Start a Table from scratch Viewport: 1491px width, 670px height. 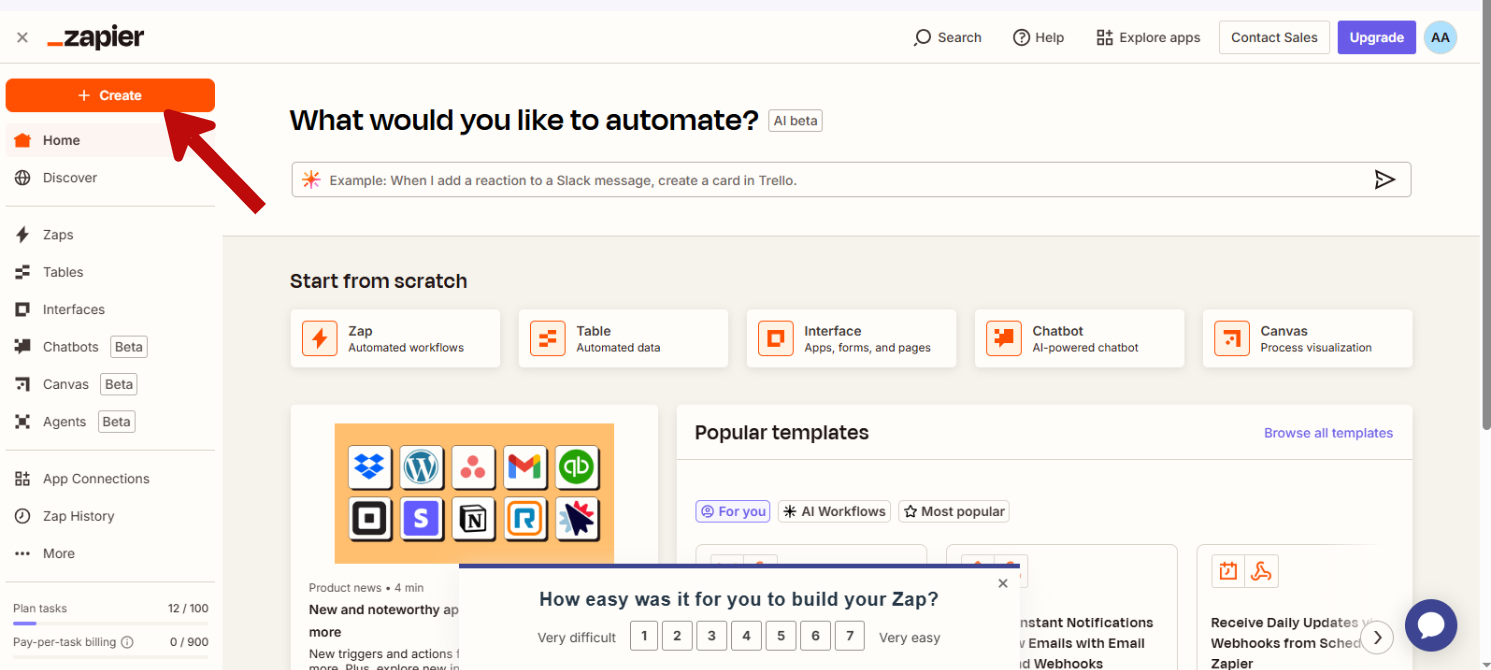[623, 338]
